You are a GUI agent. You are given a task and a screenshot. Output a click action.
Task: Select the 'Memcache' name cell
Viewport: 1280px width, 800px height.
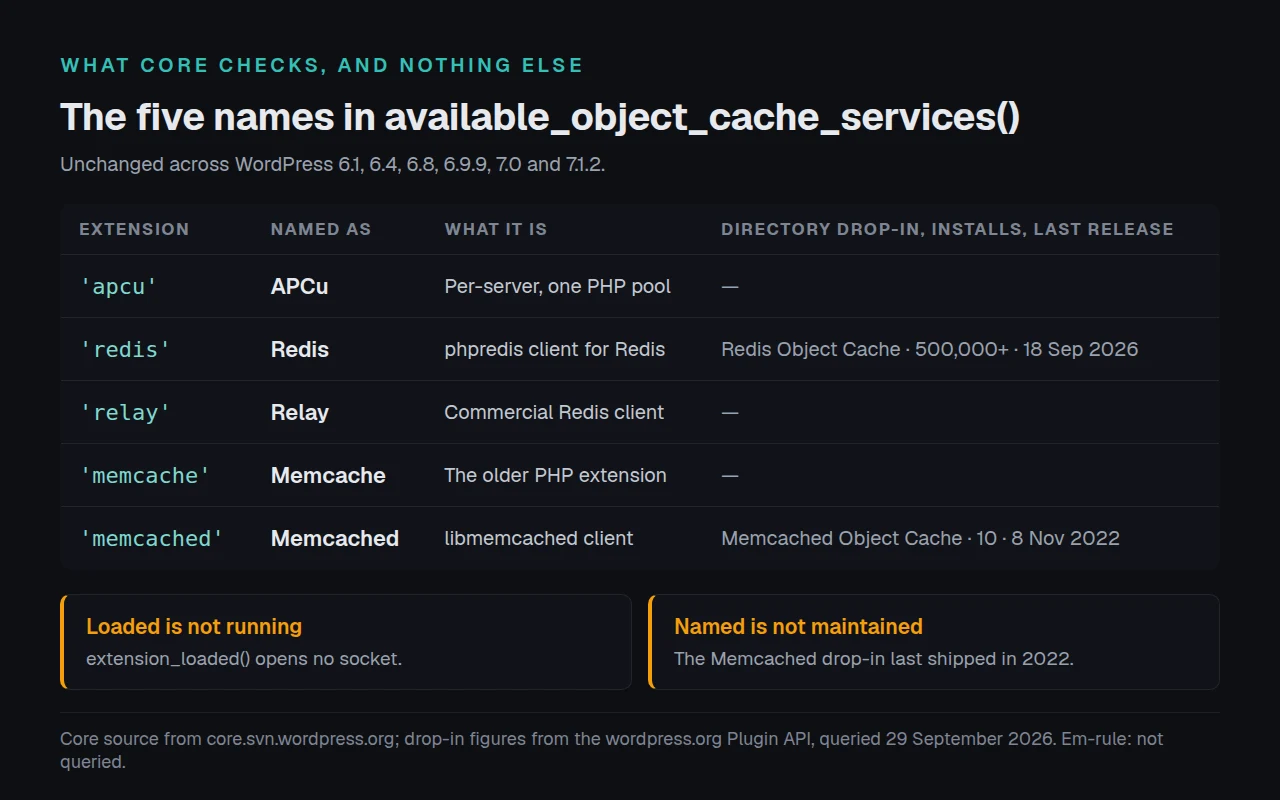click(328, 475)
